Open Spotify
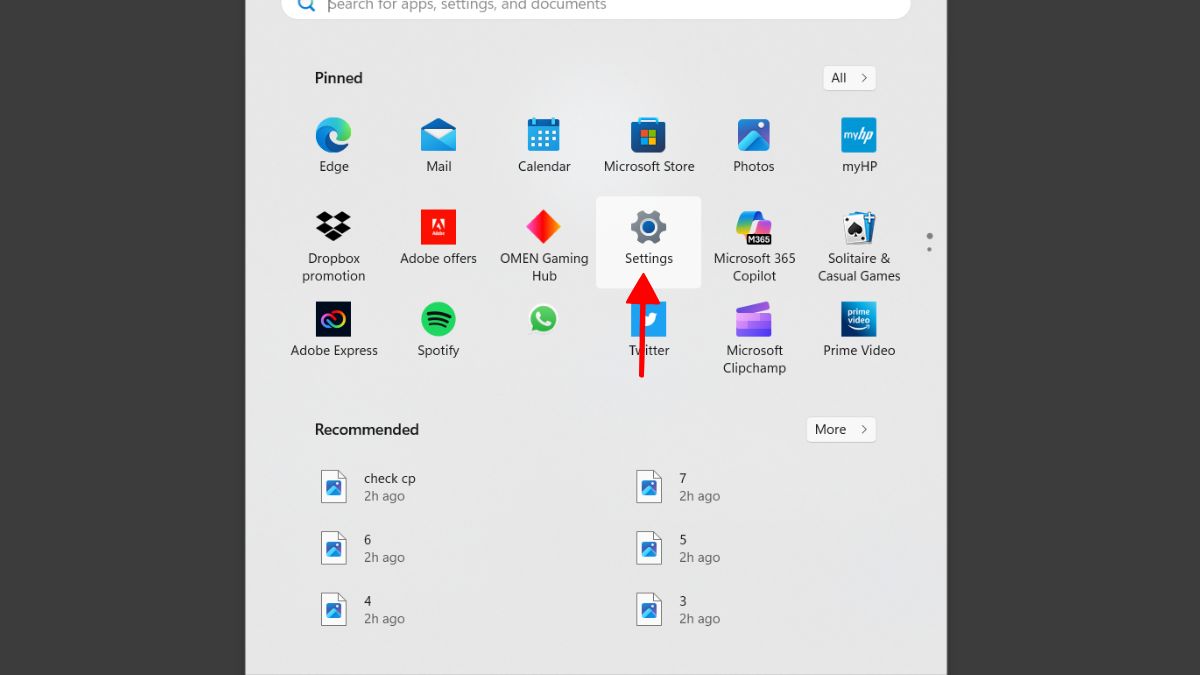Screen dimensions: 1200x675 pos(438,329)
